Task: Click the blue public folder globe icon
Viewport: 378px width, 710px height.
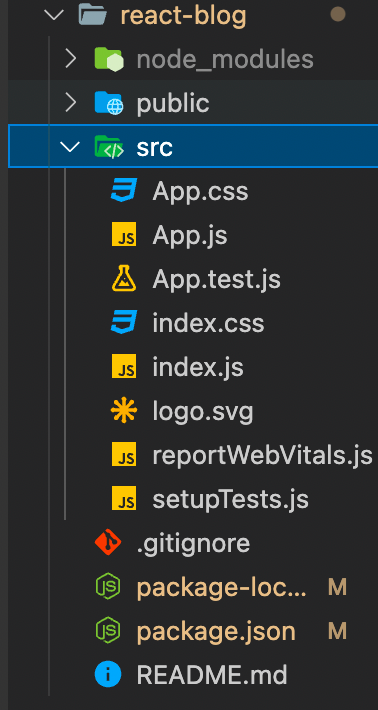Action: coord(109,103)
